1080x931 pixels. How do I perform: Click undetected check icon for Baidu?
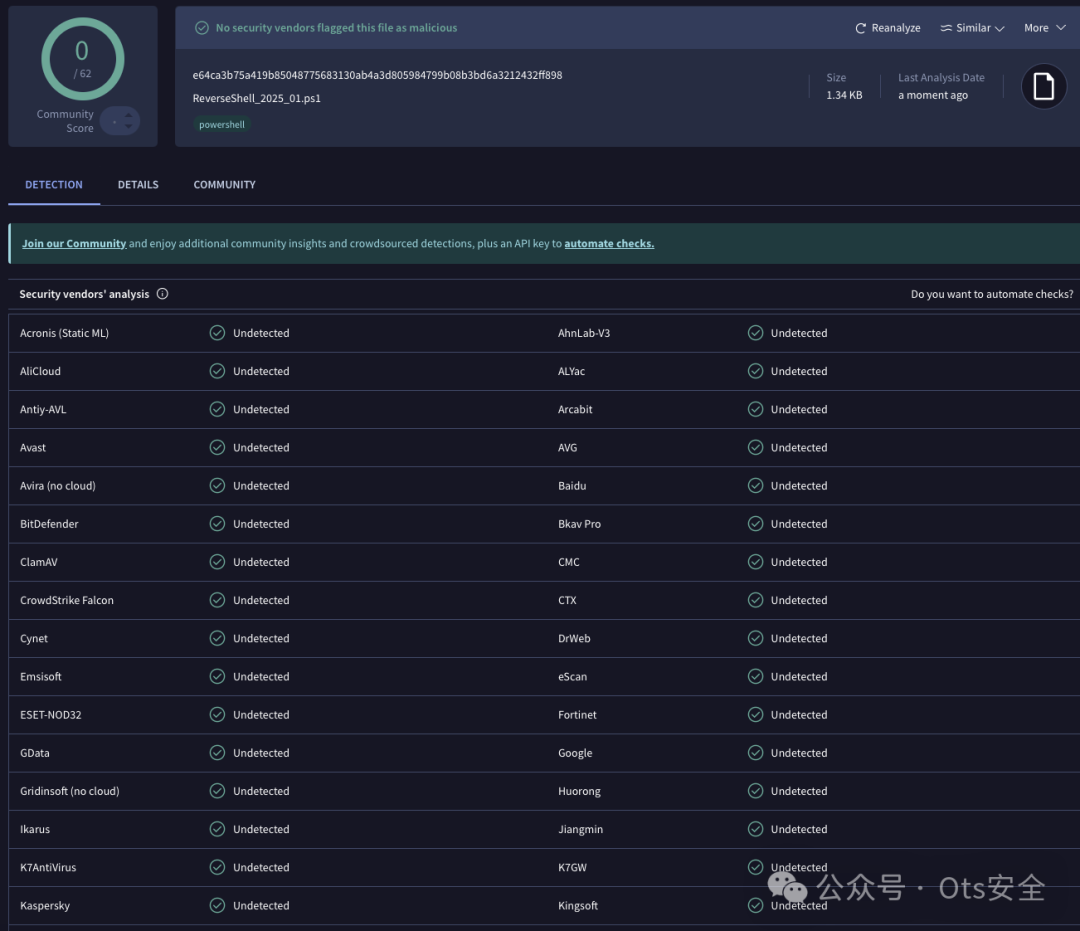pos(756,486)
